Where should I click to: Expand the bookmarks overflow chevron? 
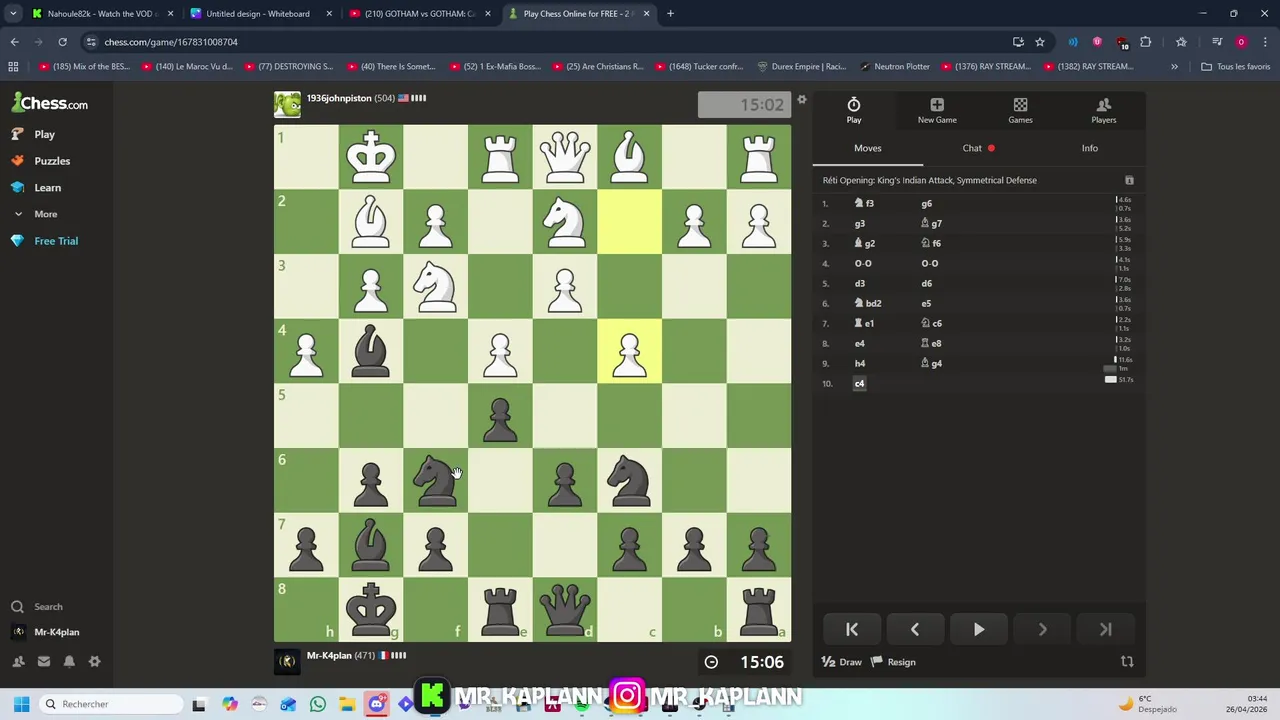[x=1174, y=67]
